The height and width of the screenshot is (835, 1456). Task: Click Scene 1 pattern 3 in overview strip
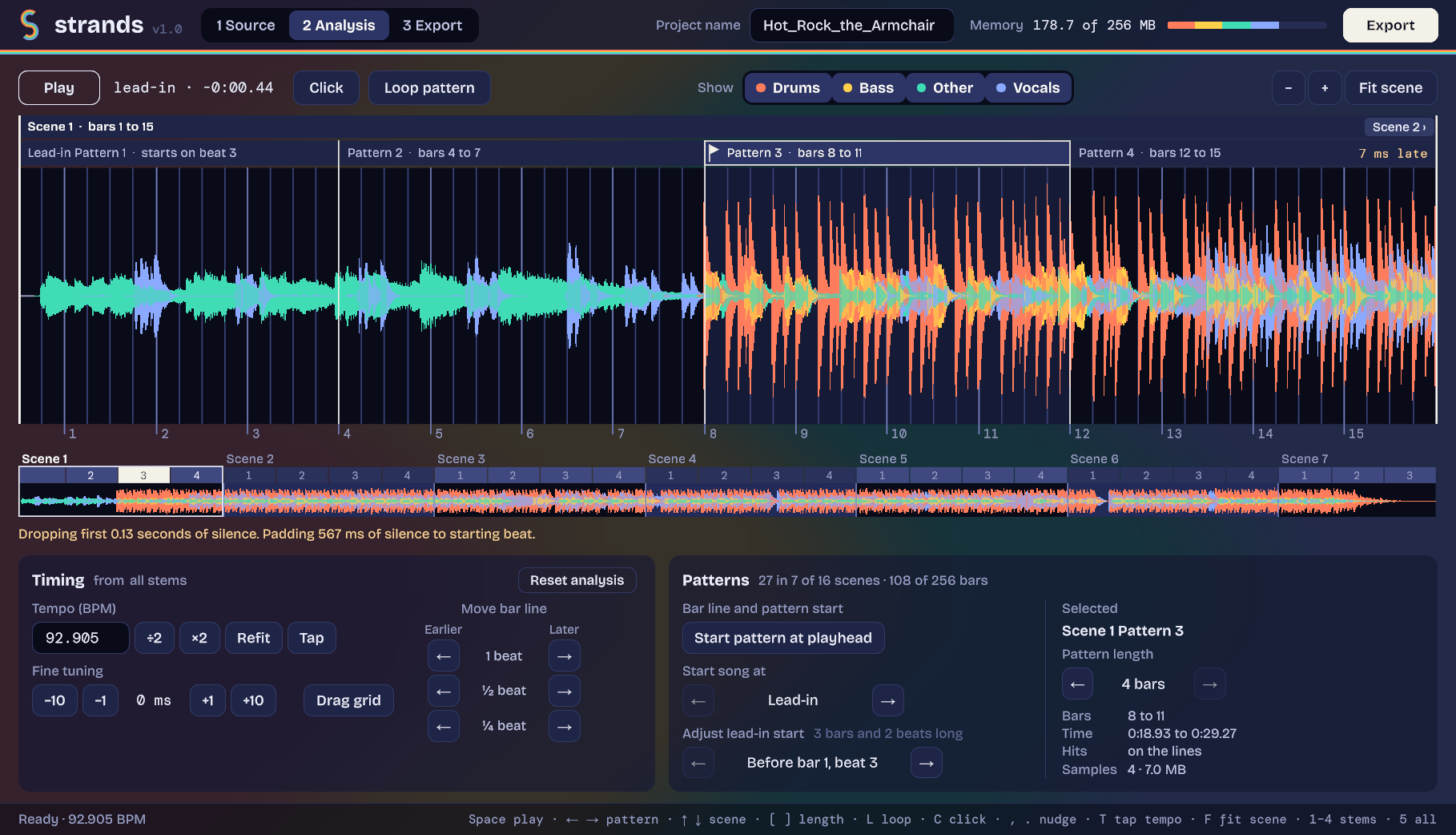144,475
